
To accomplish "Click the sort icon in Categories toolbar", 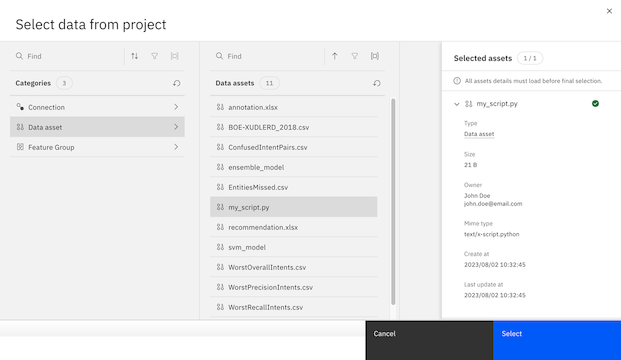I will point(135,56).
